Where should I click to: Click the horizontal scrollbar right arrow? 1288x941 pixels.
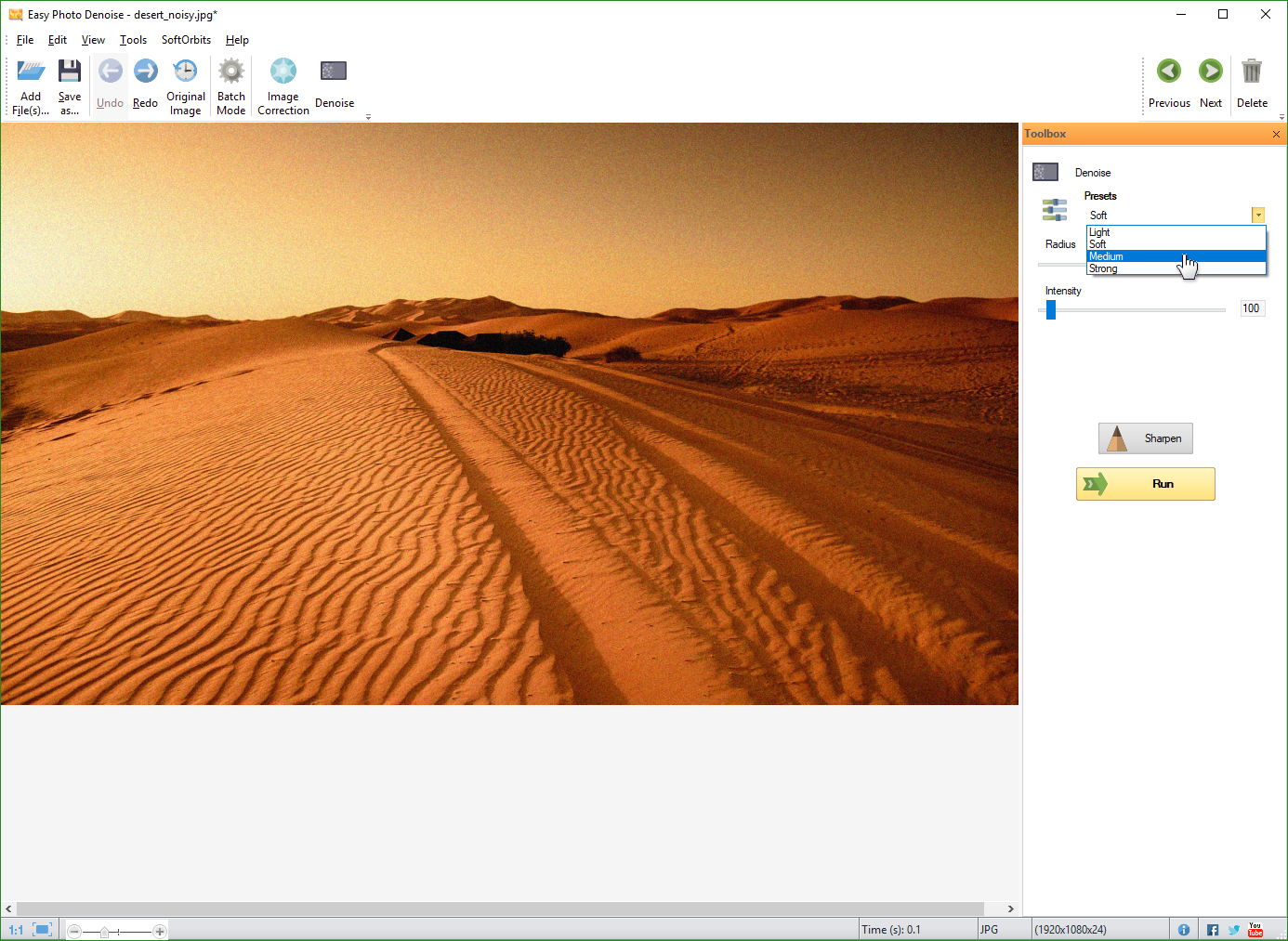1011,908
